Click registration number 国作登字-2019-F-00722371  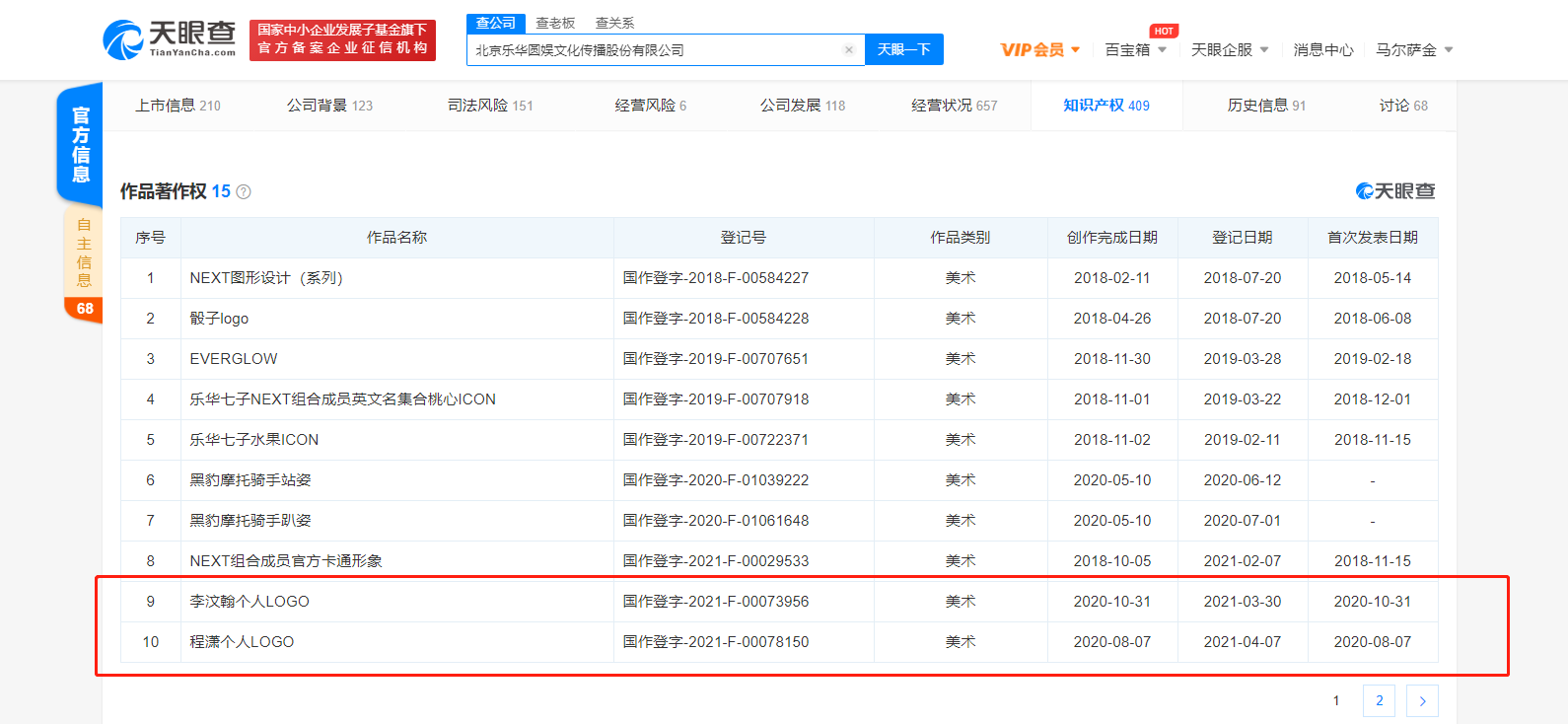716,440
